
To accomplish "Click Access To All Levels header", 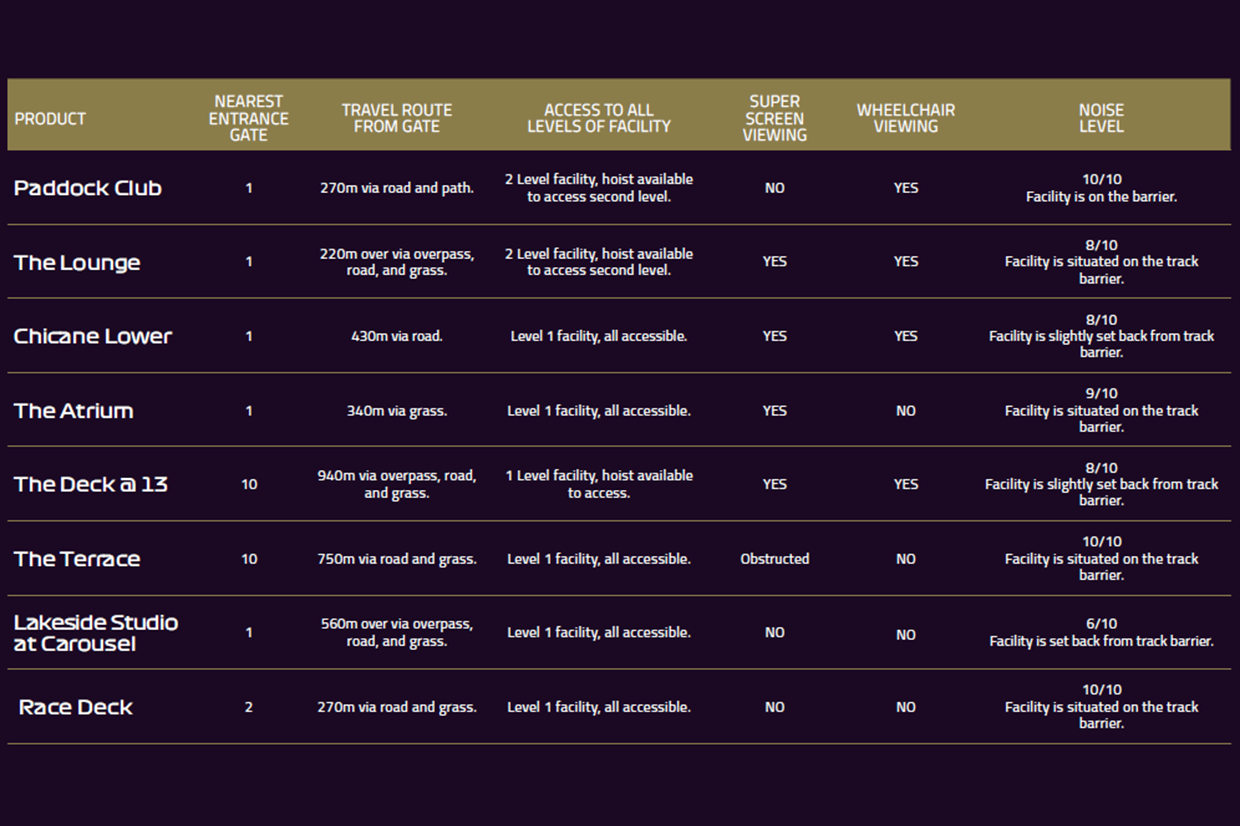I will 599,118.
